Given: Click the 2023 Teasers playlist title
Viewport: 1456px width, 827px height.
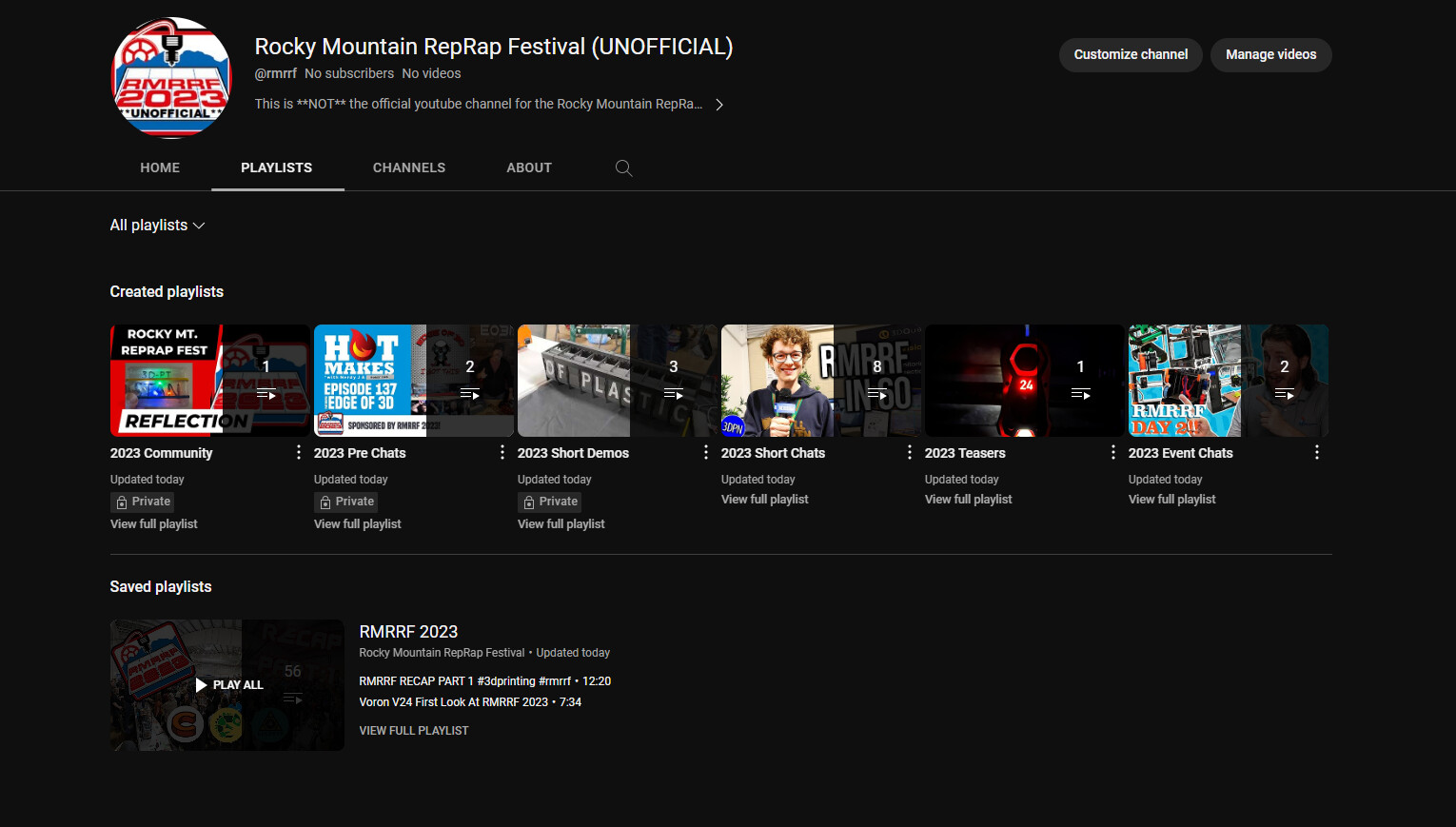Looking at the screenshot, I should tap(965, 453).
